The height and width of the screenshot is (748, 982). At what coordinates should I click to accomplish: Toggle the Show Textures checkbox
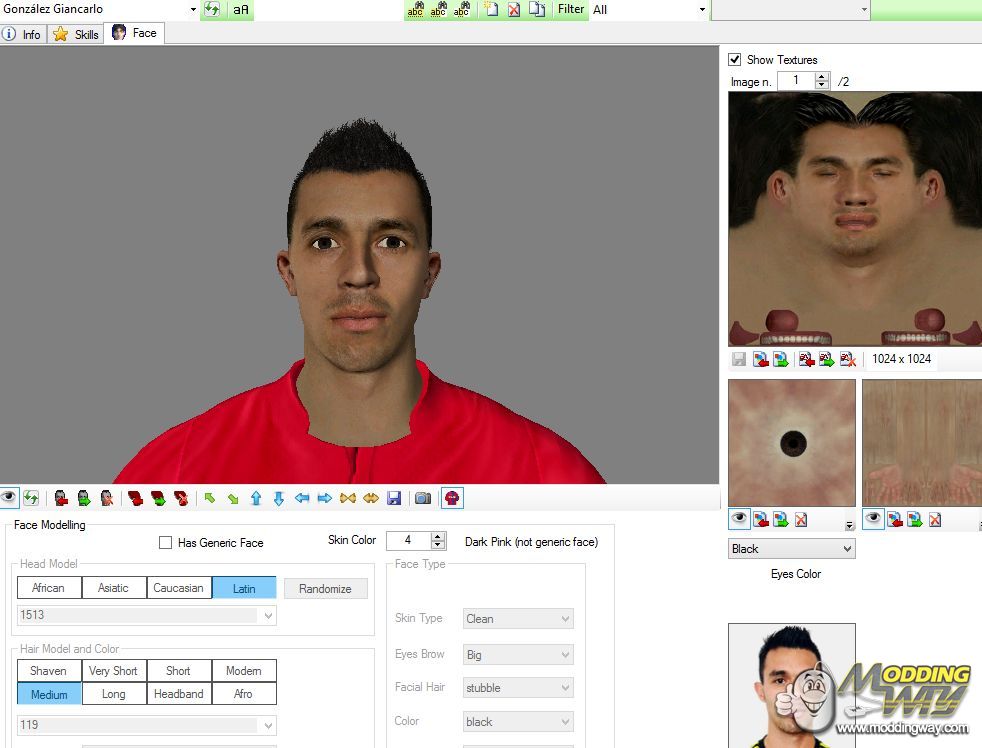735,60
